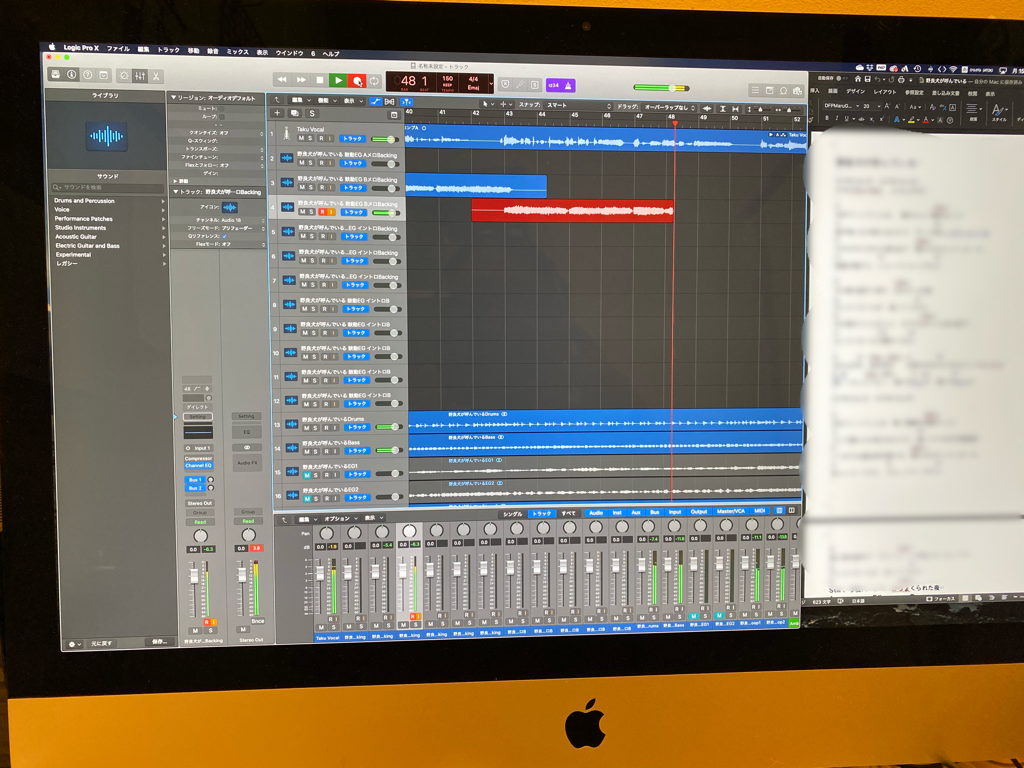Collapse the トラック inspector section
Viewport: 1024px width, 768px height.
tap(174, 191)
